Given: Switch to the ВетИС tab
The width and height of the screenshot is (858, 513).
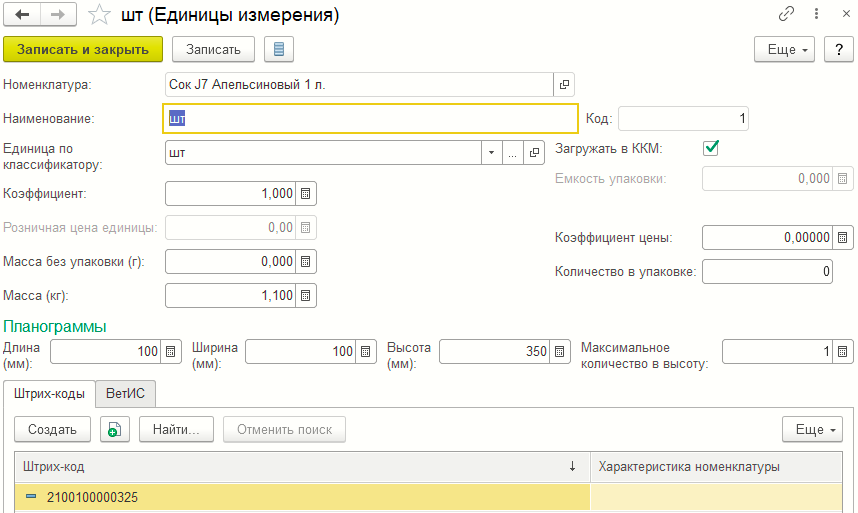Looking at the screenshot, I should [125, 394].
